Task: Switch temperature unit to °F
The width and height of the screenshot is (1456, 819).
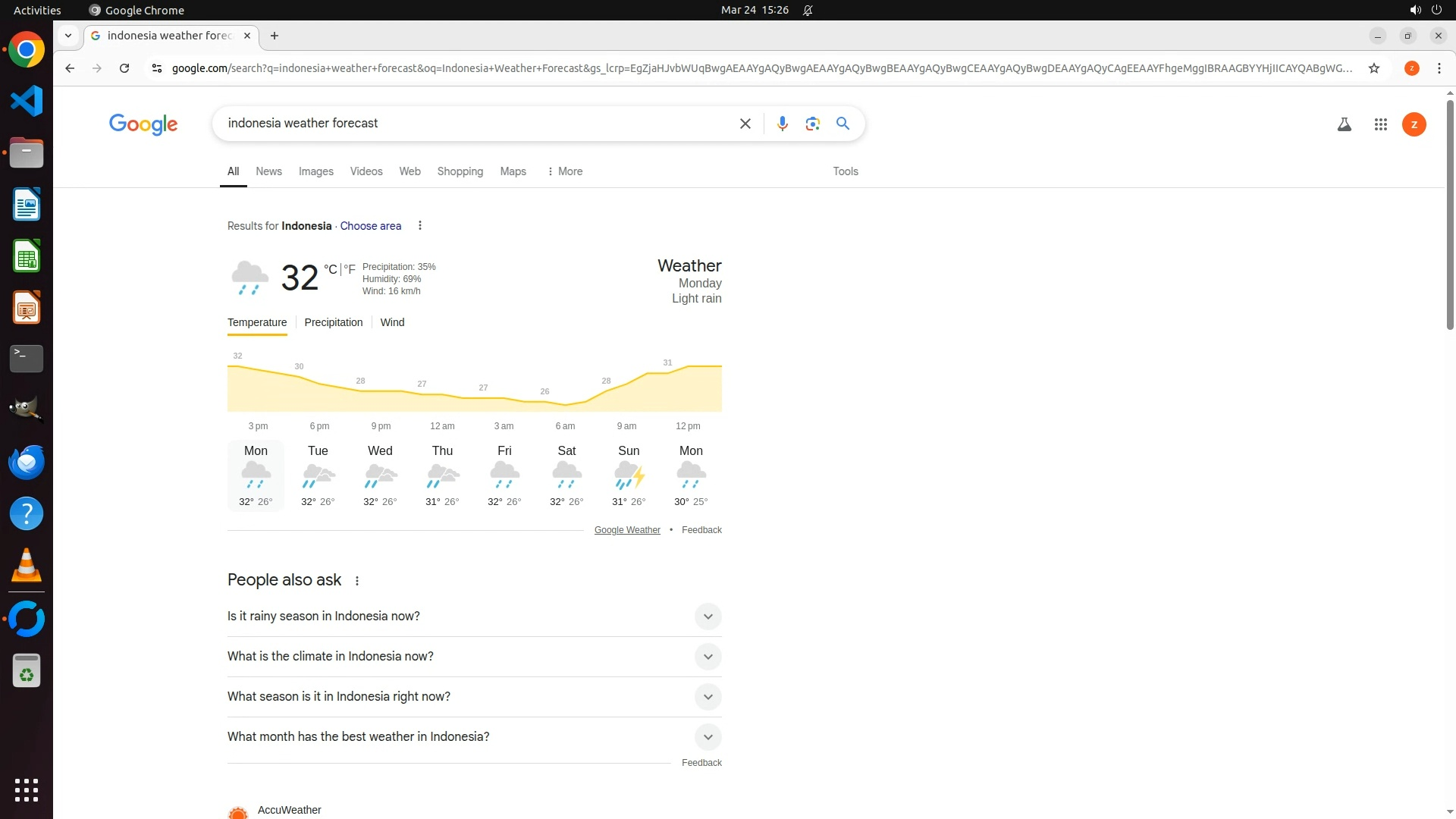Action: (x=350, y=269)
